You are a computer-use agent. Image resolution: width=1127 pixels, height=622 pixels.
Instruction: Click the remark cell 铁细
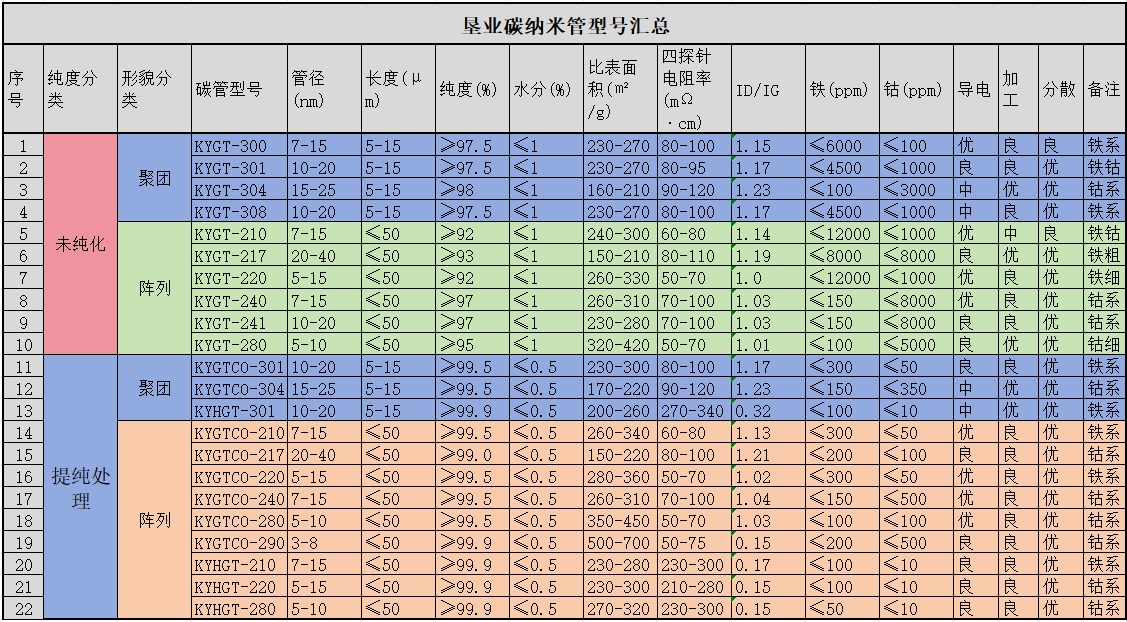tap(1105, 278)
